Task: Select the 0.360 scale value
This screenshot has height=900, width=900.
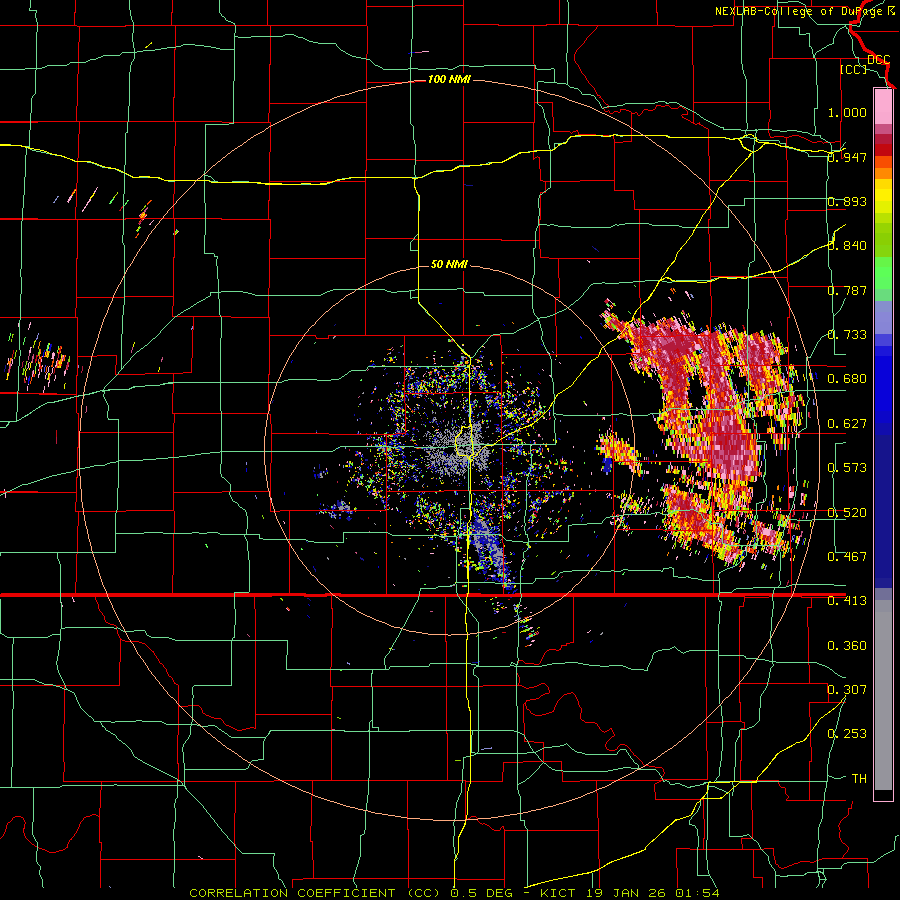Action: click(x=847, y=646)
